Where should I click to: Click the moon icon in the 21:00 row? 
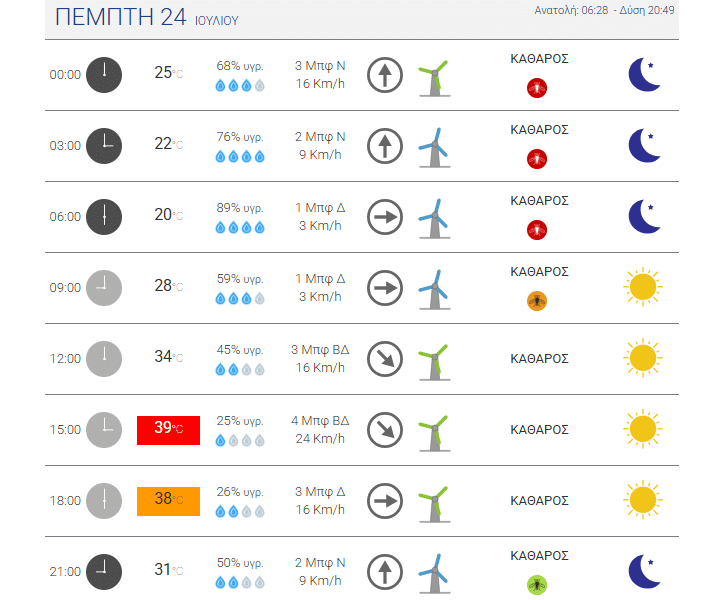pos(644,572)
